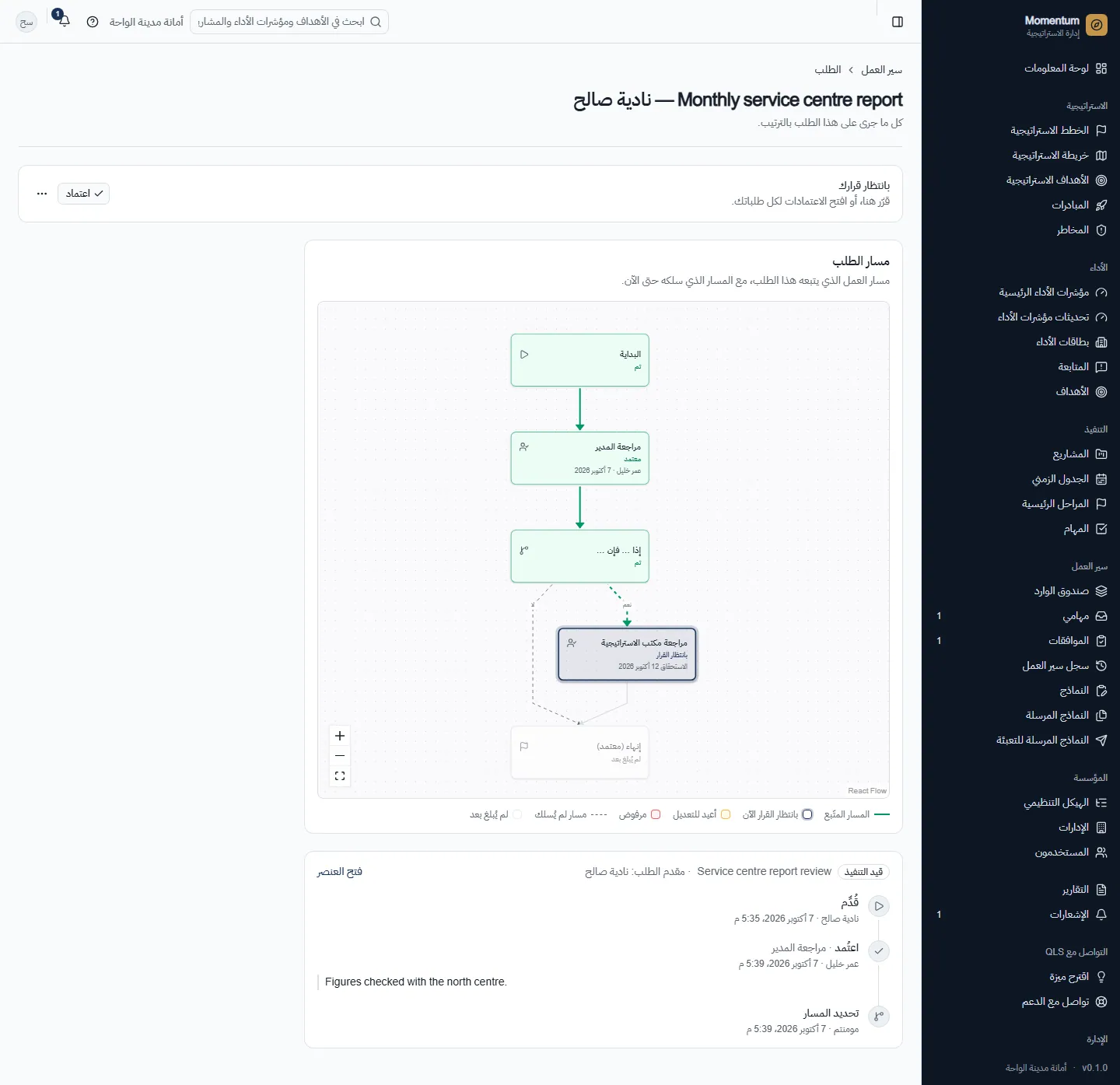Click the play icon beside قُدِّم
The width and height of the screenshot is (1120, 1085).
pos(879,906)
